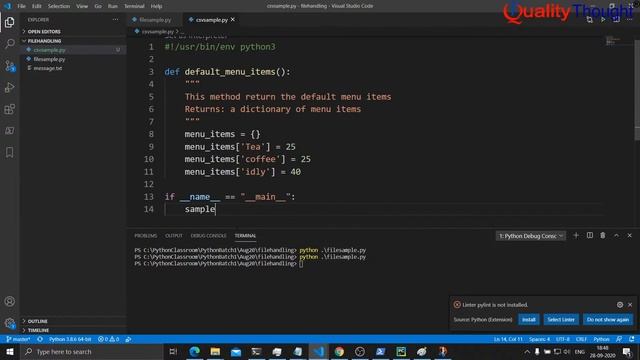Screen dimensions: 640x360
Task: Change CRLF end of line sequence
Action: pos(581,339)
